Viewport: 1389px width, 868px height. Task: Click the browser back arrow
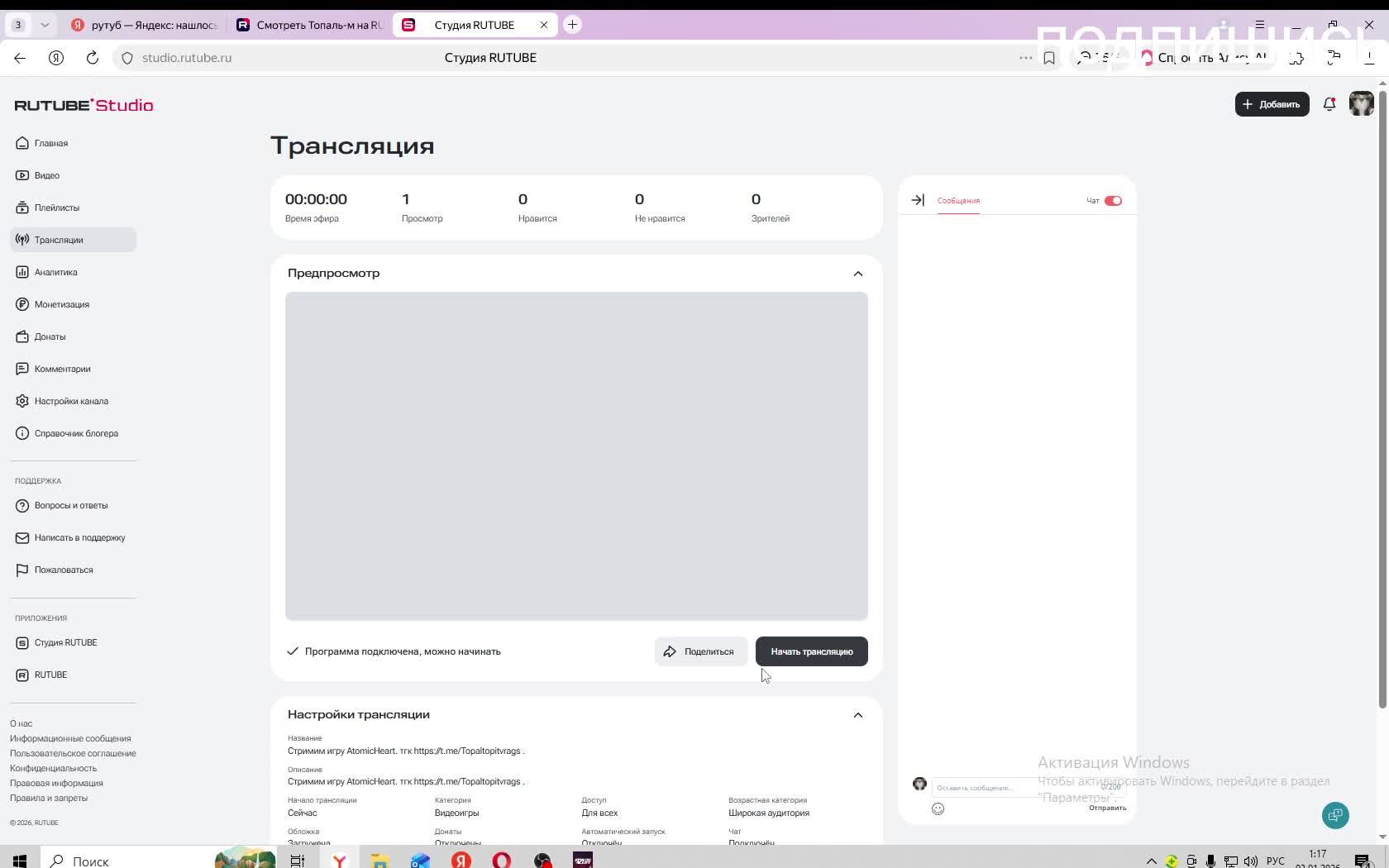click(20, 58)
